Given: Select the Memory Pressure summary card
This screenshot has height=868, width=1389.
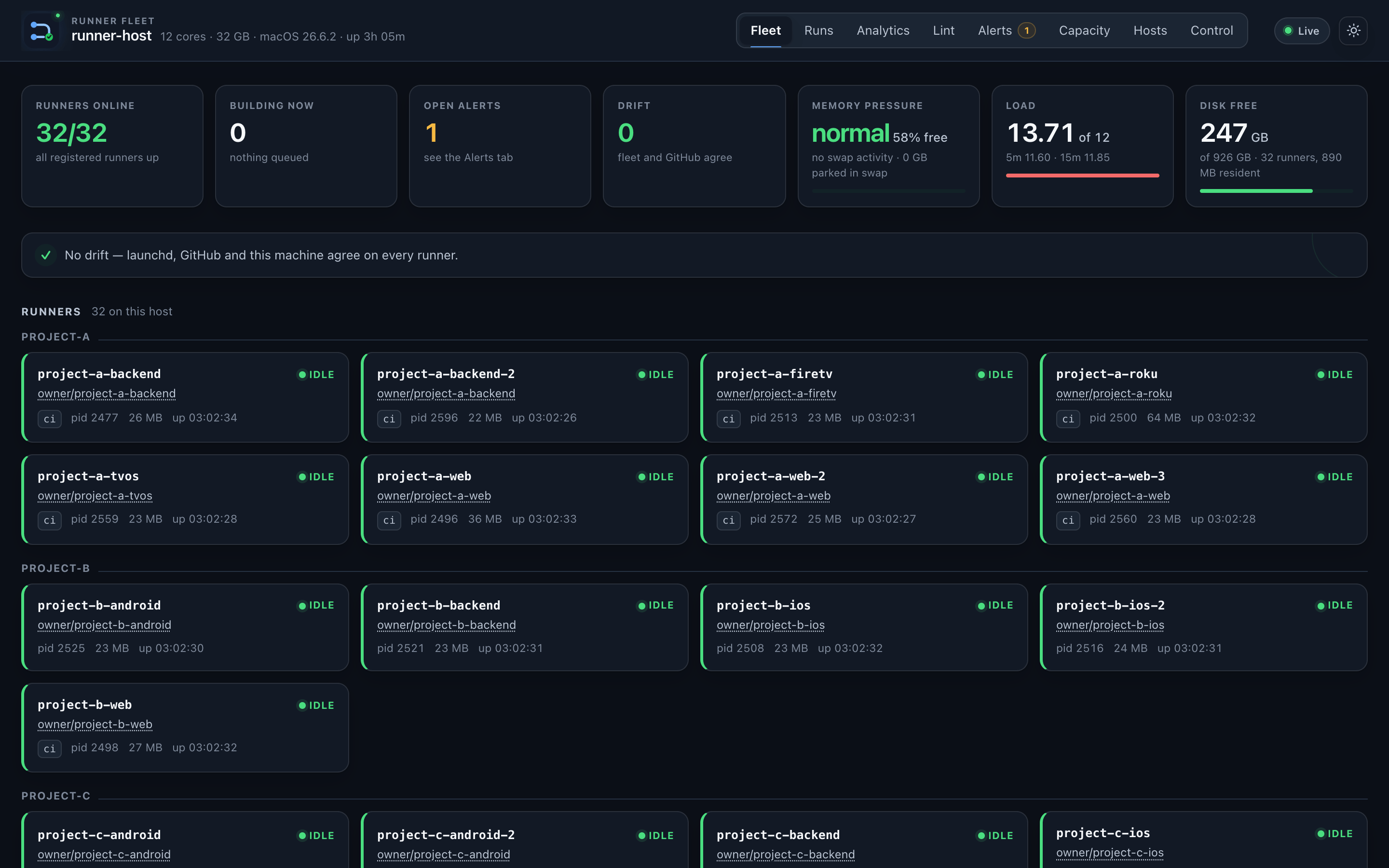Looking at the screenshot, I should 888,146.
